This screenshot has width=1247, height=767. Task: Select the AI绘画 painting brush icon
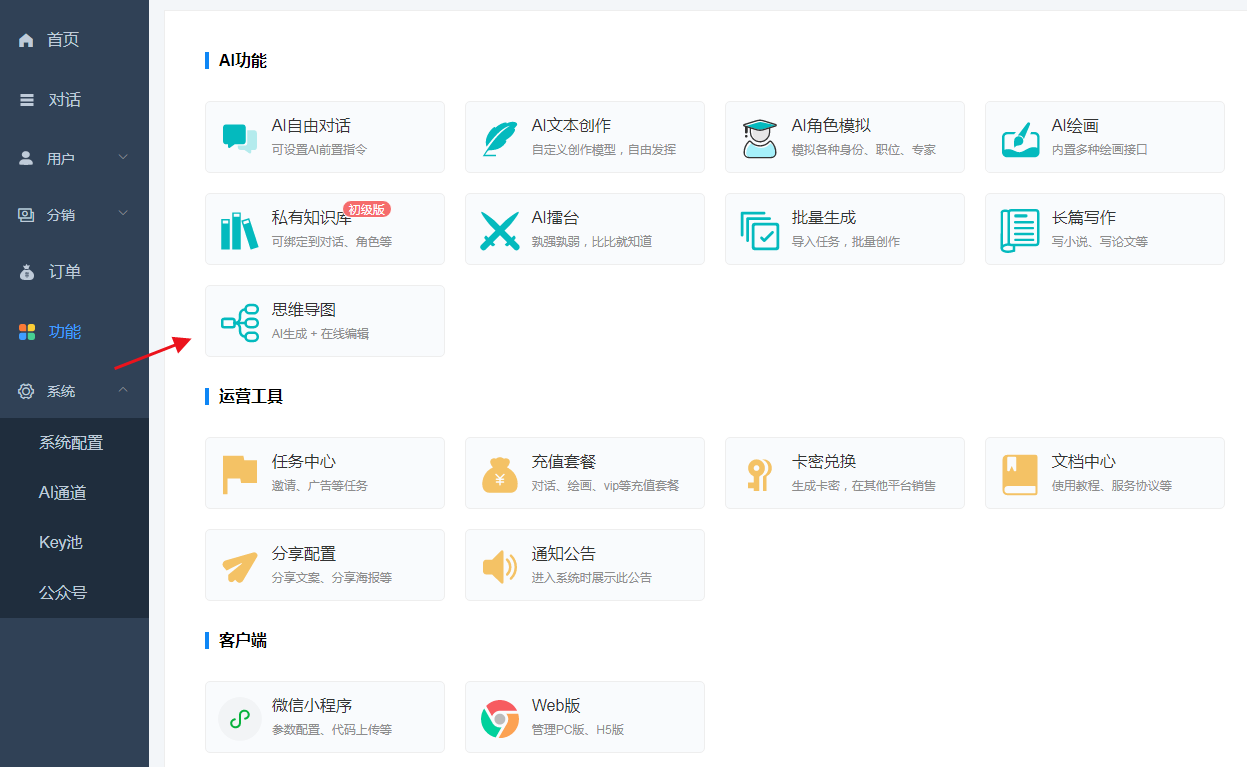coord(1020,136)
